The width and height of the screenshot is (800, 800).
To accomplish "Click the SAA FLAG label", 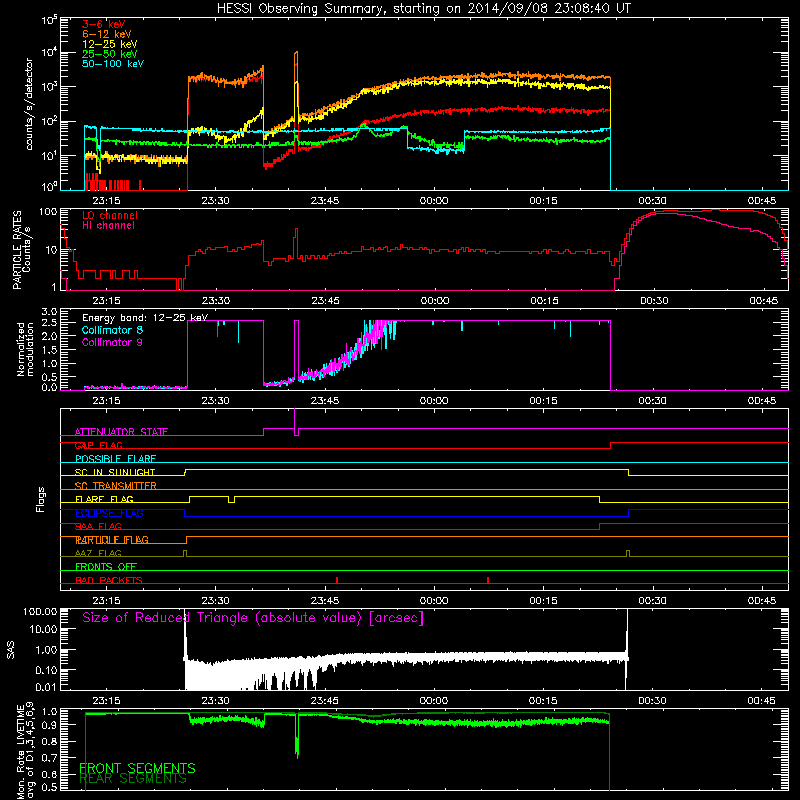I will click(98, 526).
